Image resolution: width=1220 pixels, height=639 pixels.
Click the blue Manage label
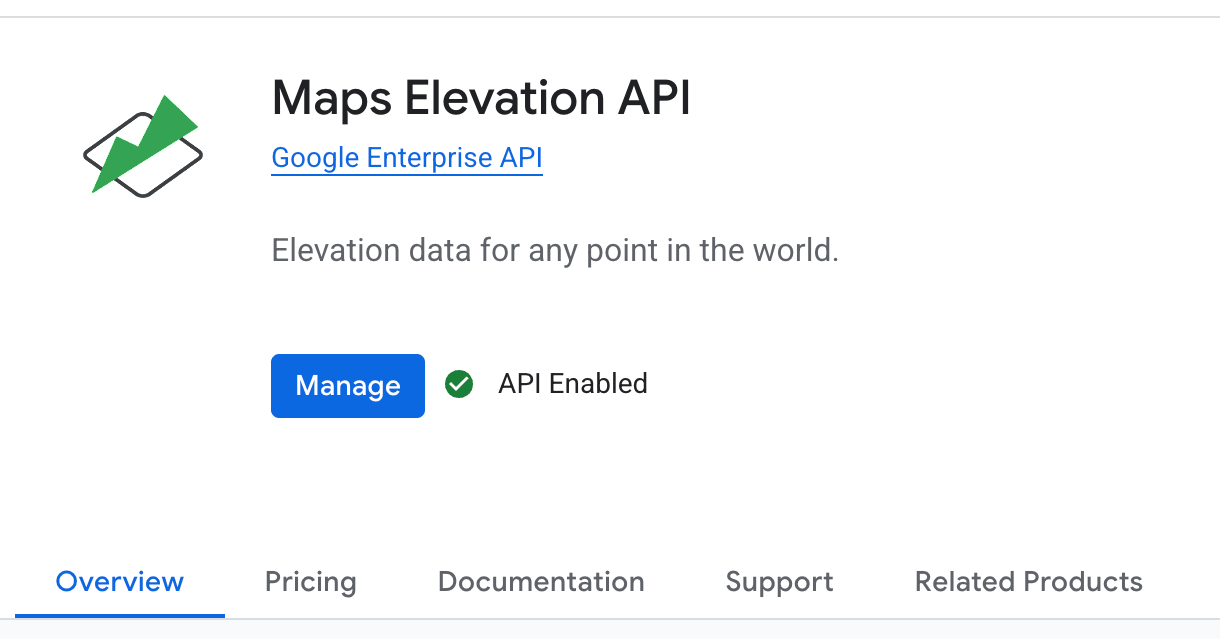[347, 385]
